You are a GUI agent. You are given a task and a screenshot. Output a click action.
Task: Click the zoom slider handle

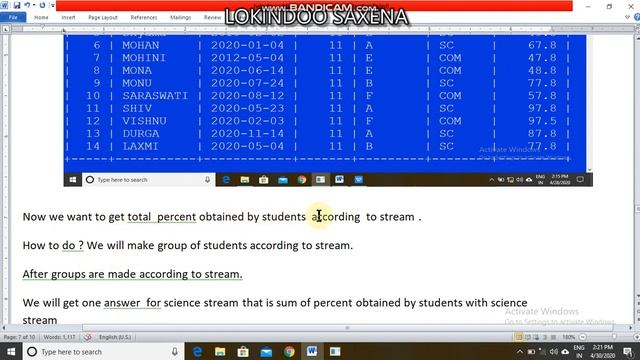coord(614,337)
